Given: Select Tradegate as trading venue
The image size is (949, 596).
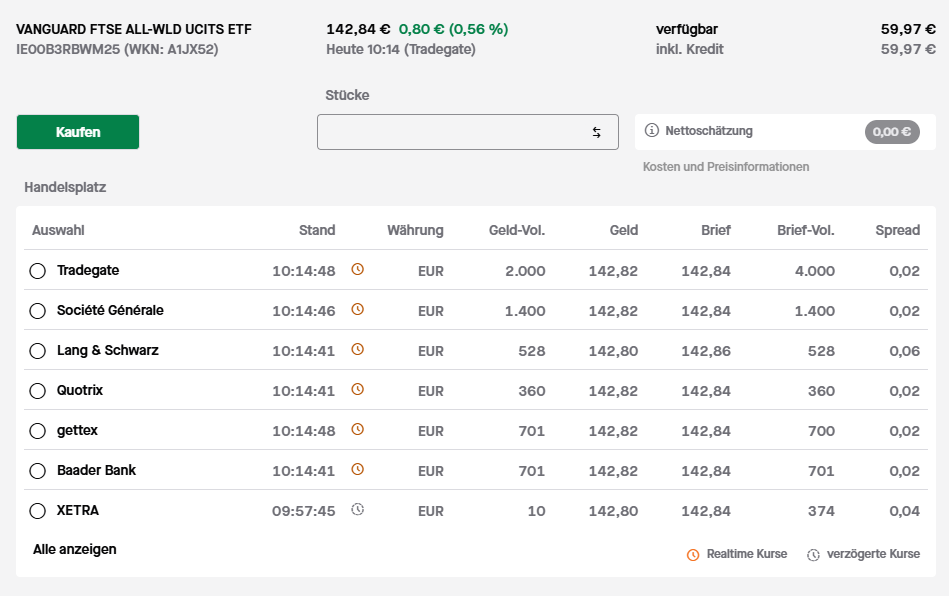Looking at the screenshot, I should click(x=38, y=270).
